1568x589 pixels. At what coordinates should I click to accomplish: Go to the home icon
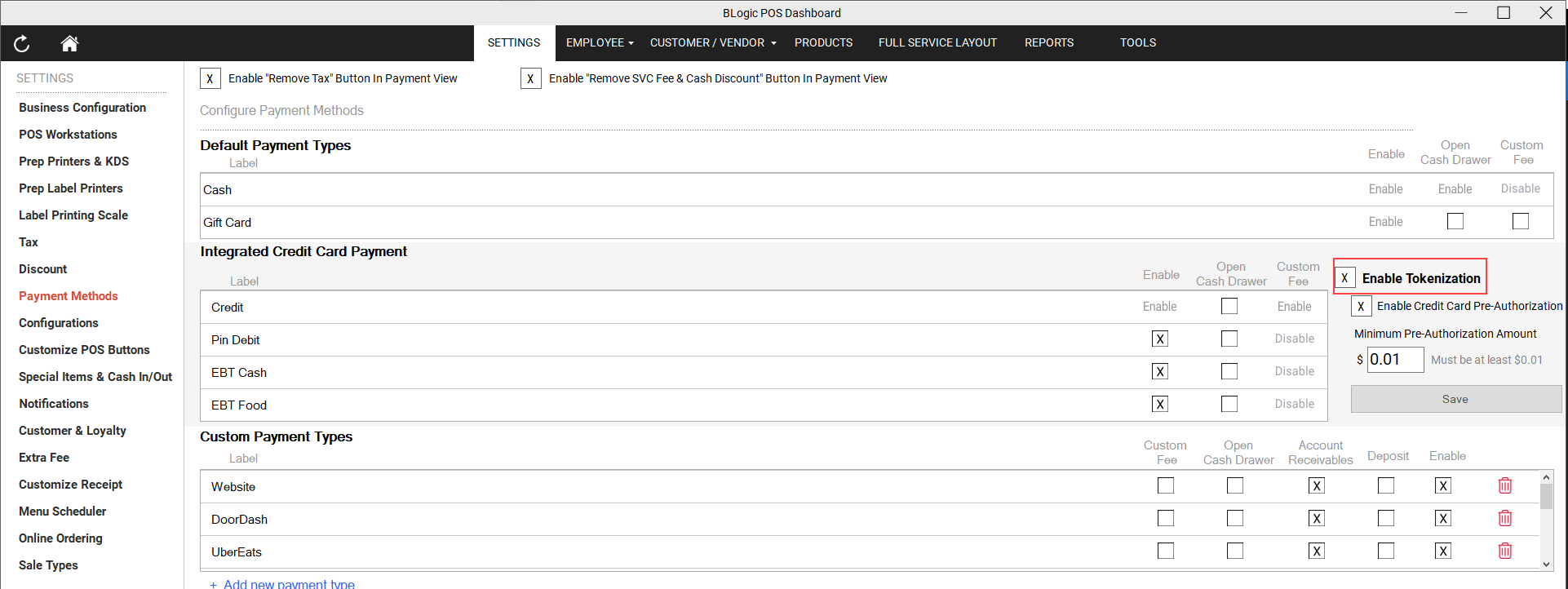point(69,44)
